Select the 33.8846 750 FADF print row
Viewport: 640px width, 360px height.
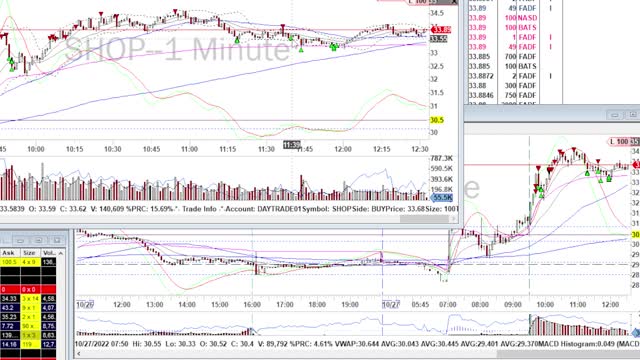coord(515,96)
